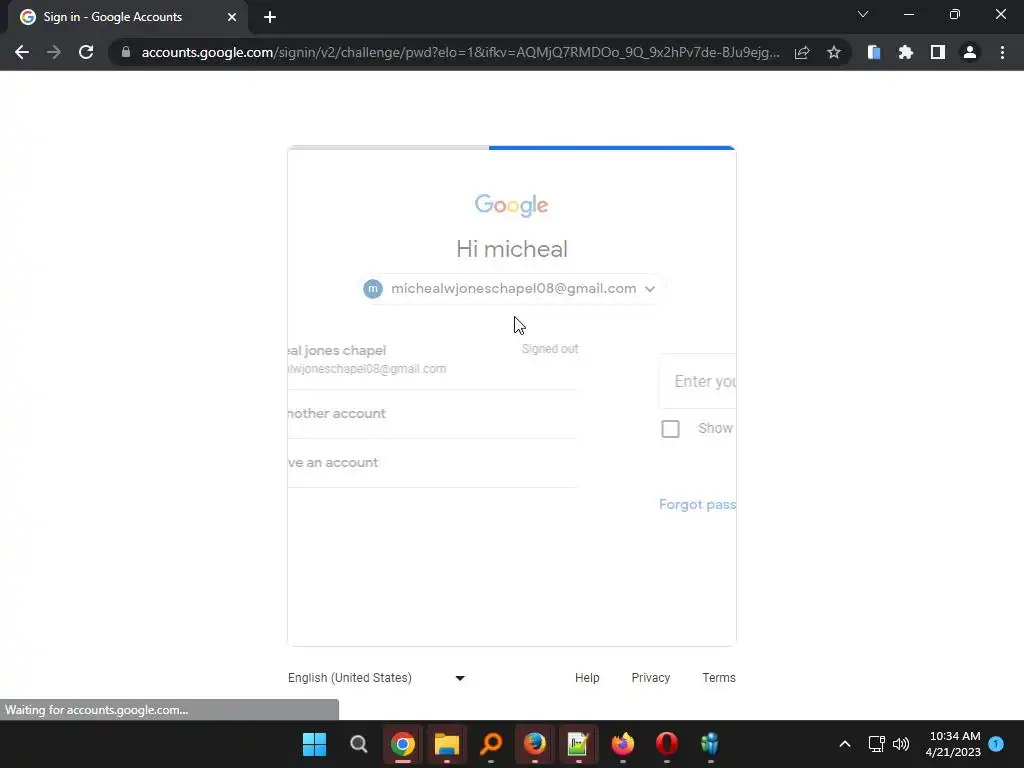Open the Forgot password link
Screen dimensions: 1024x768
pyautogui.click(x=697, y=504)
